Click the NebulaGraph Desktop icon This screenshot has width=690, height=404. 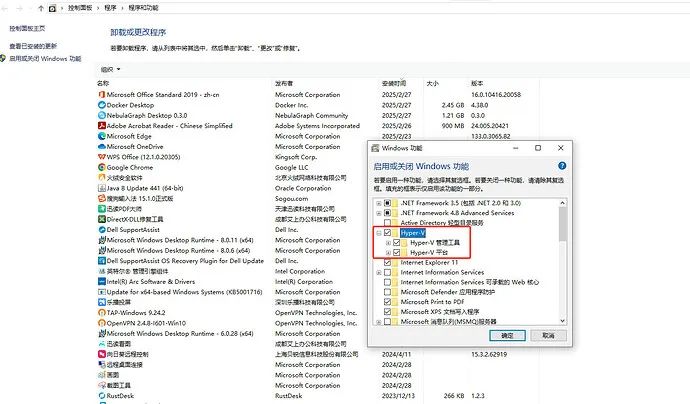(x=102, y=115)
